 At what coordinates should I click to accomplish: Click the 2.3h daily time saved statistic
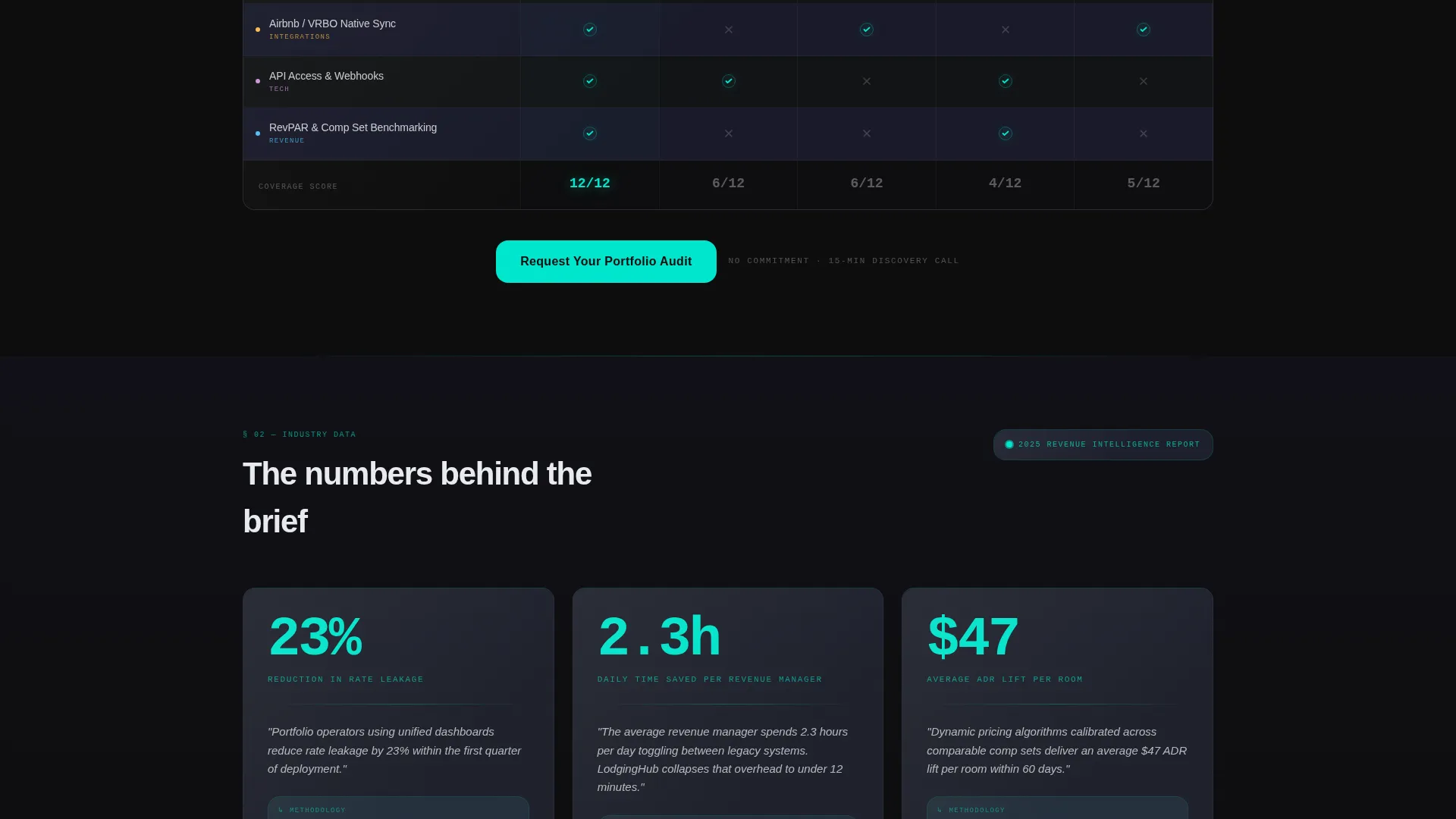(x=659, y=637)
